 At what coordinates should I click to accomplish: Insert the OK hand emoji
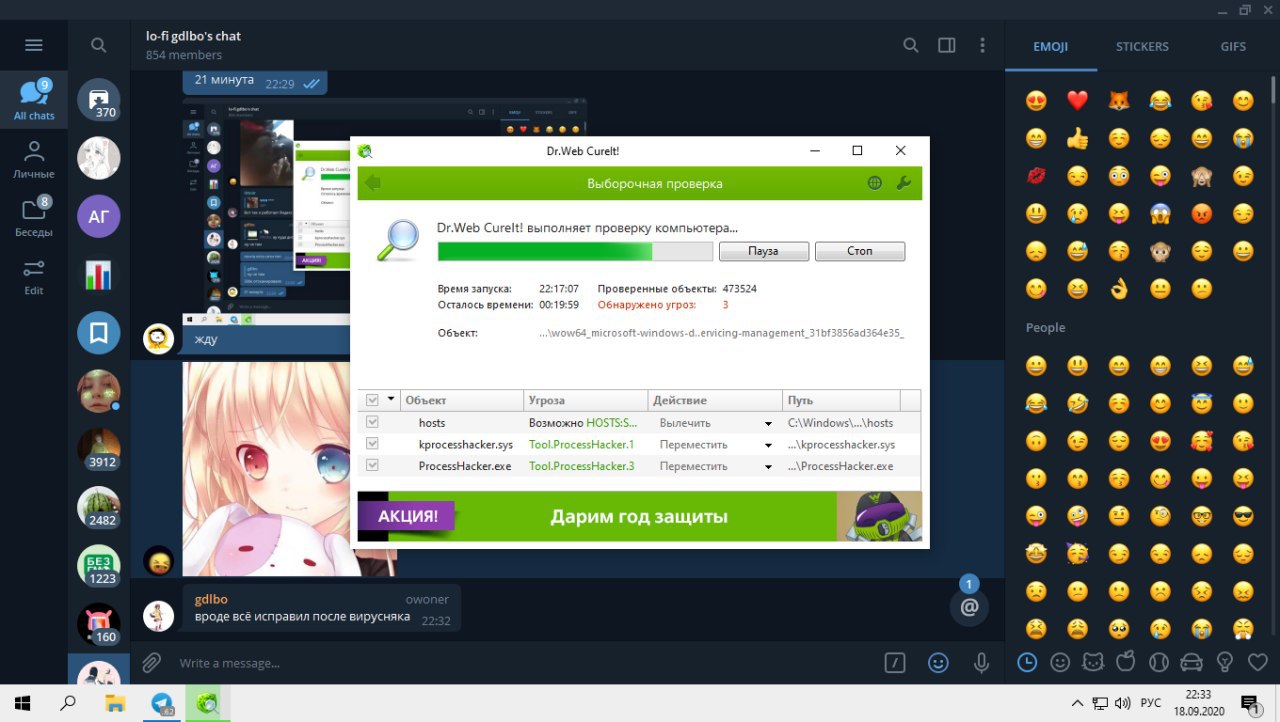1118,289
